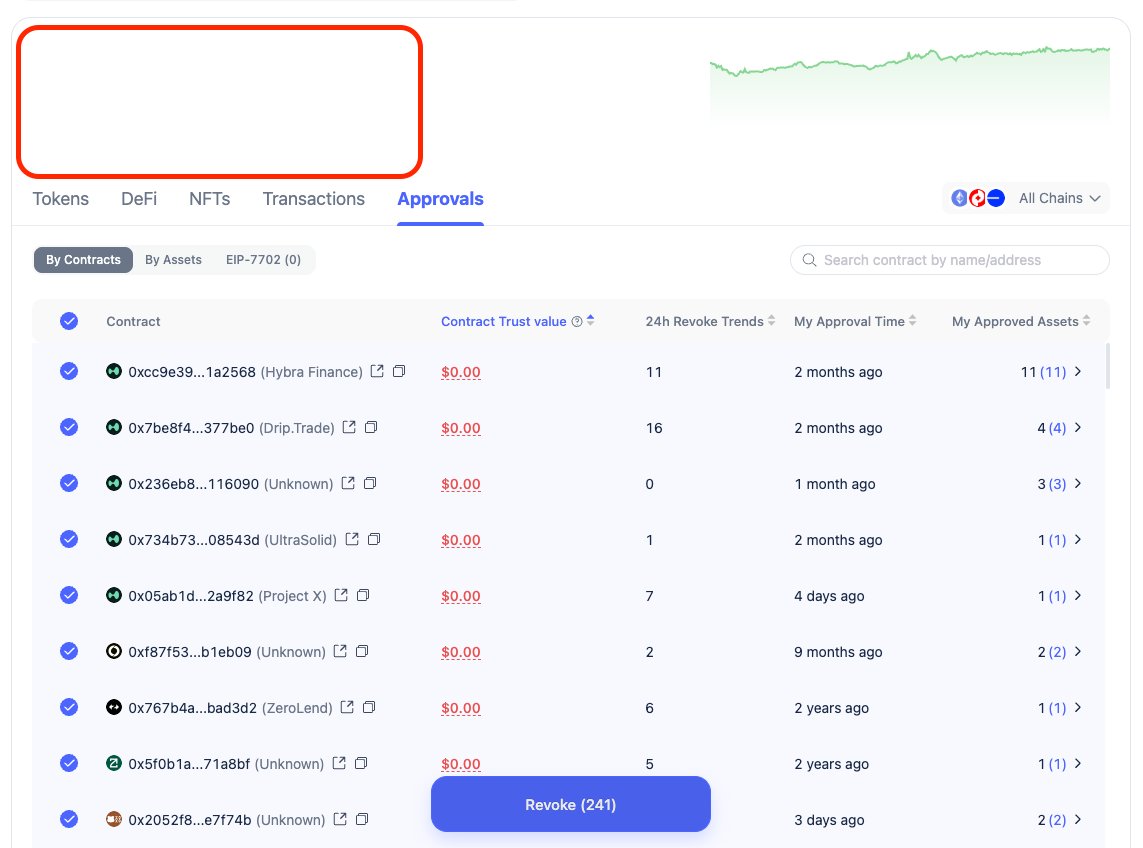Click Drip.Trade $0.00 trust value
The height and width of the screenshot is (848, 1143).
[461, 428]
